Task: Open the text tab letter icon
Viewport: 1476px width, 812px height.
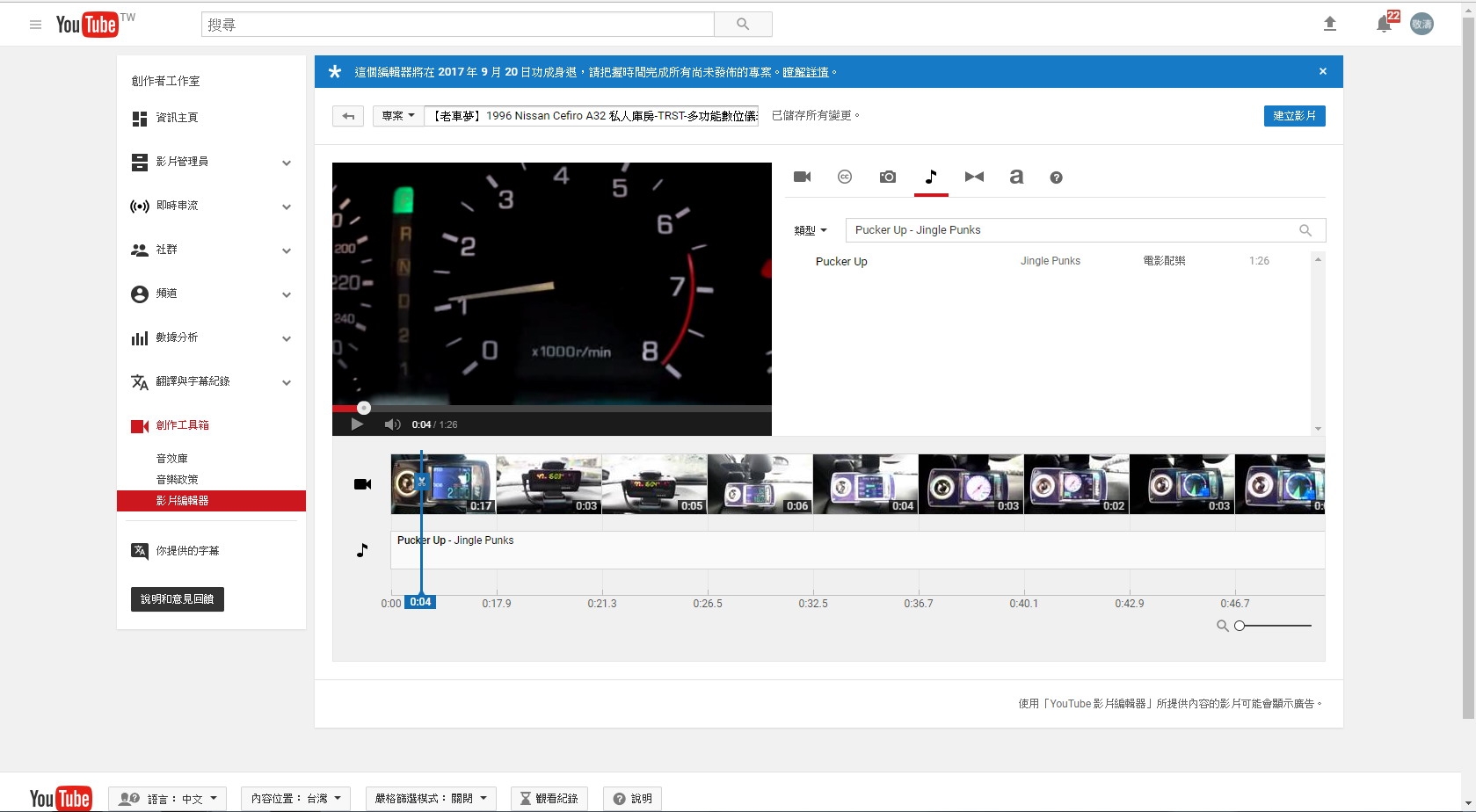Action: click(1016, 177)
